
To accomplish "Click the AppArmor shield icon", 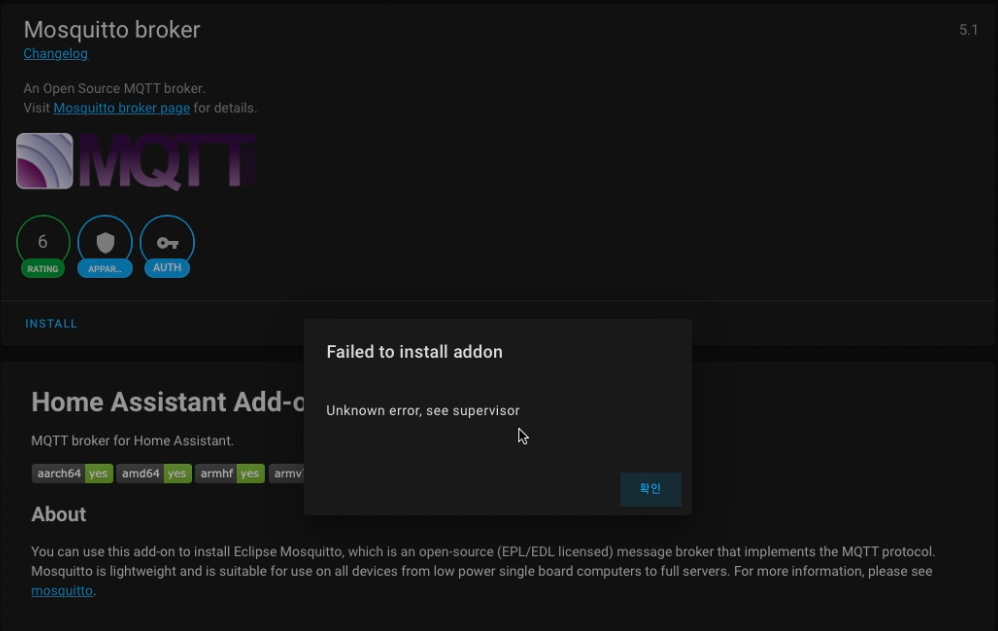I will (x=105, y=246).
